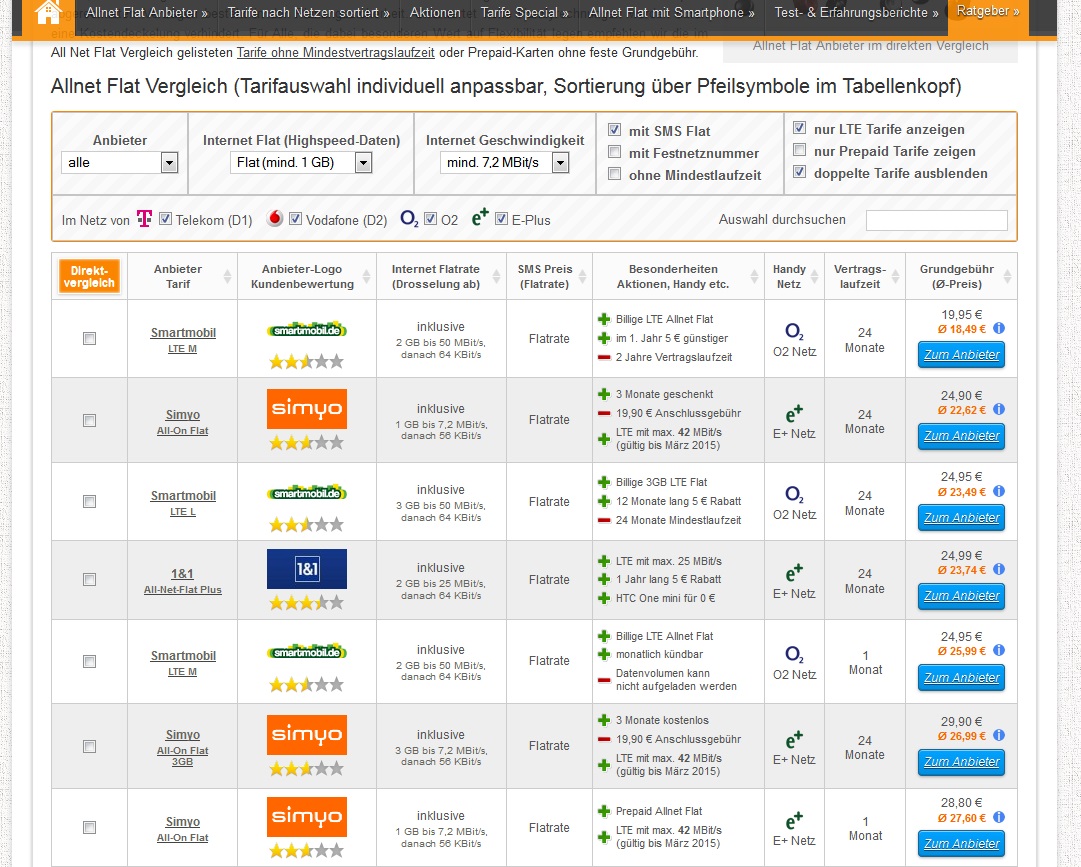Click the Direktvergleich button
1081x867 pixels.
click(x=89, y=276)
